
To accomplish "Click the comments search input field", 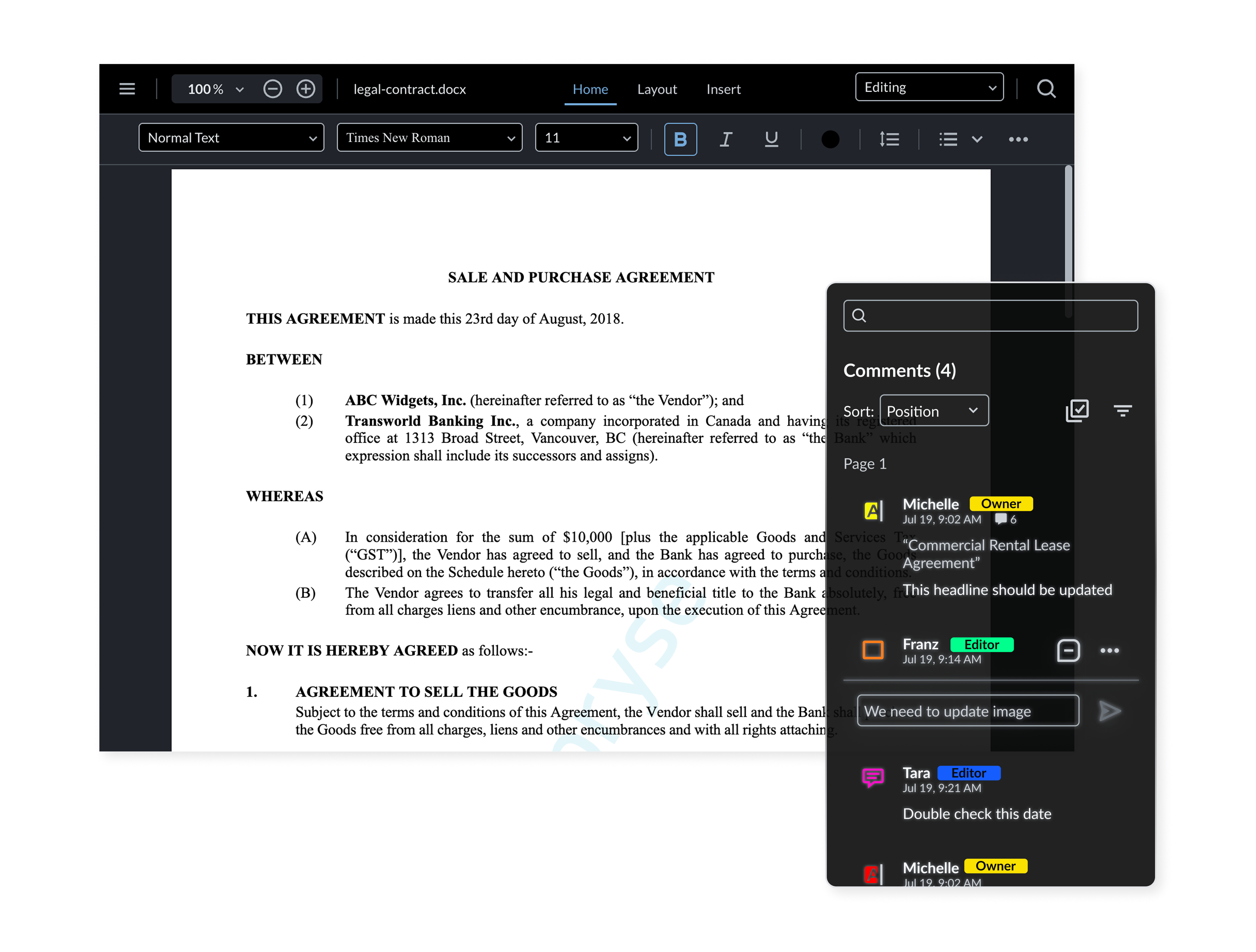I will [x=991, y=316].
